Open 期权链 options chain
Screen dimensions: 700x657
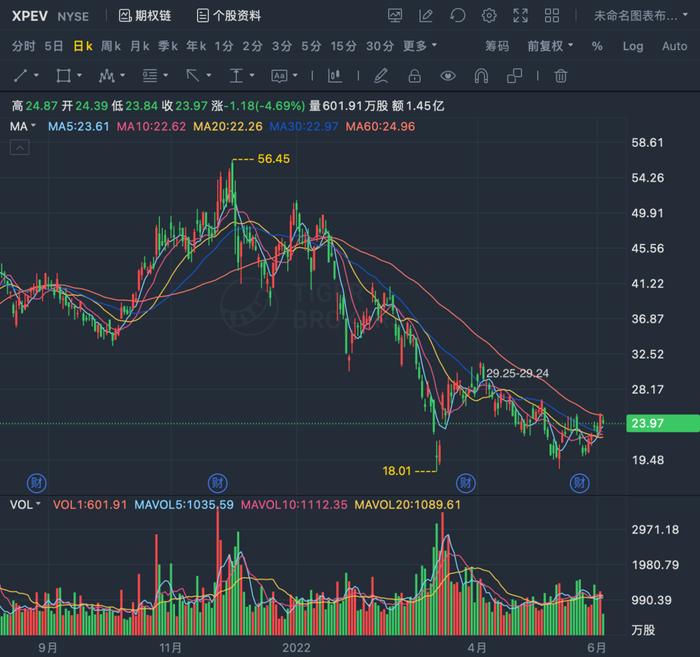pyautogui.click(x=145, y=16)
